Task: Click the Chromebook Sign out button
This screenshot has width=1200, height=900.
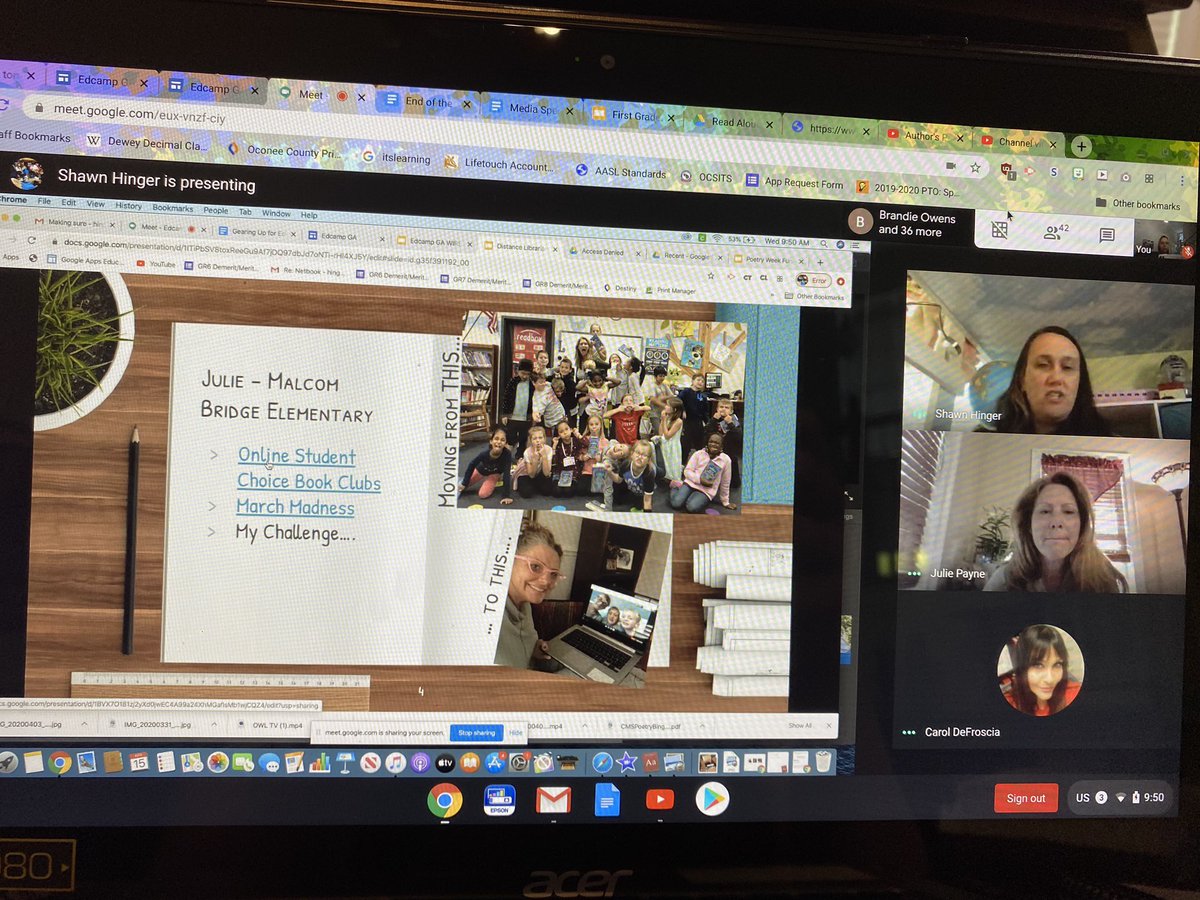Action: [x=1026, y=798]
